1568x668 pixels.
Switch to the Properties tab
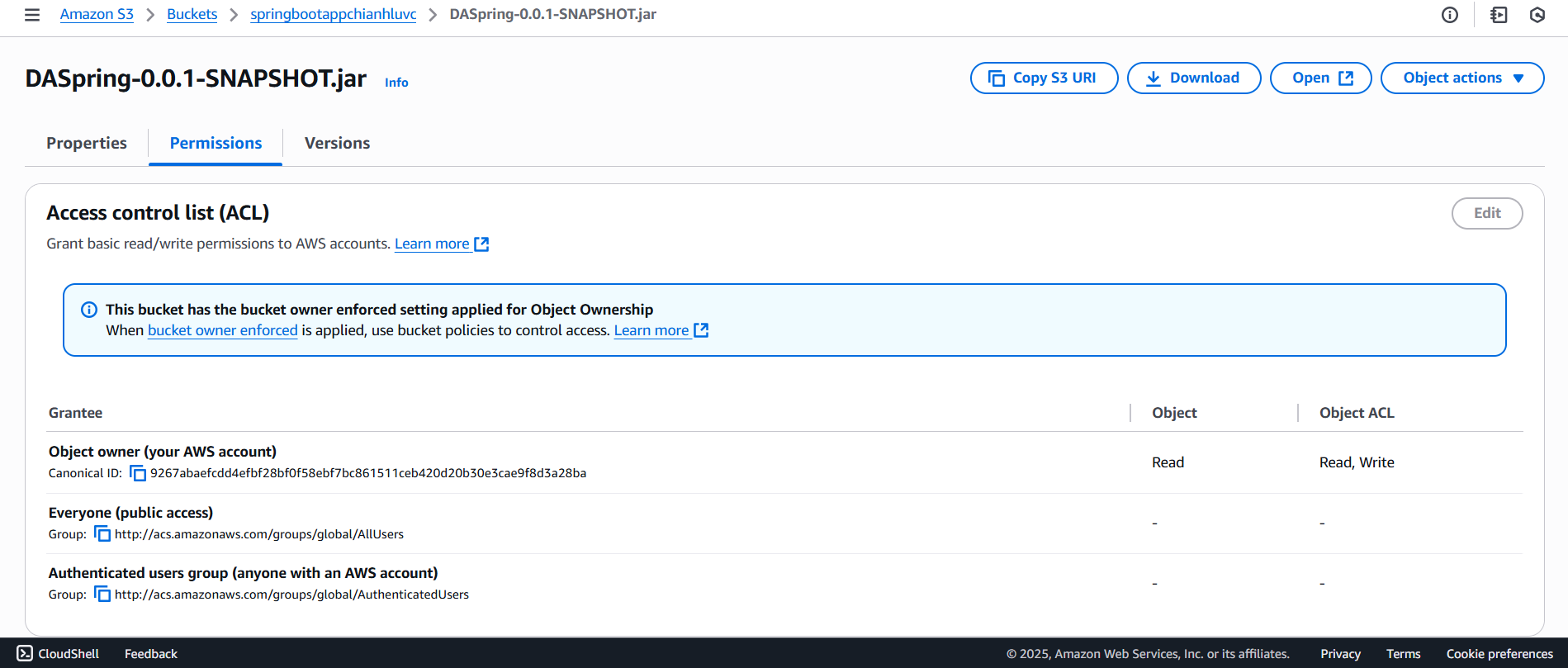click(x=87, y=143)
